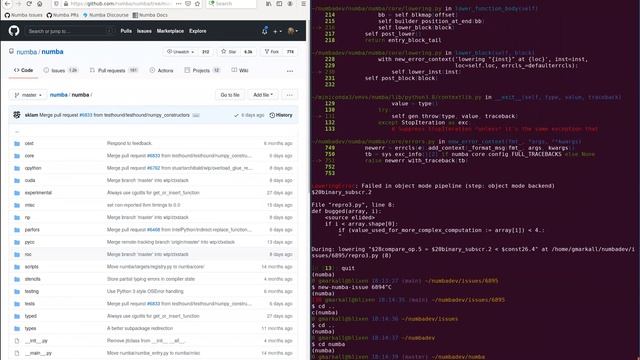Open the plus create-new dropdown
The image size is (640, 360).
(x=278, y=31)
